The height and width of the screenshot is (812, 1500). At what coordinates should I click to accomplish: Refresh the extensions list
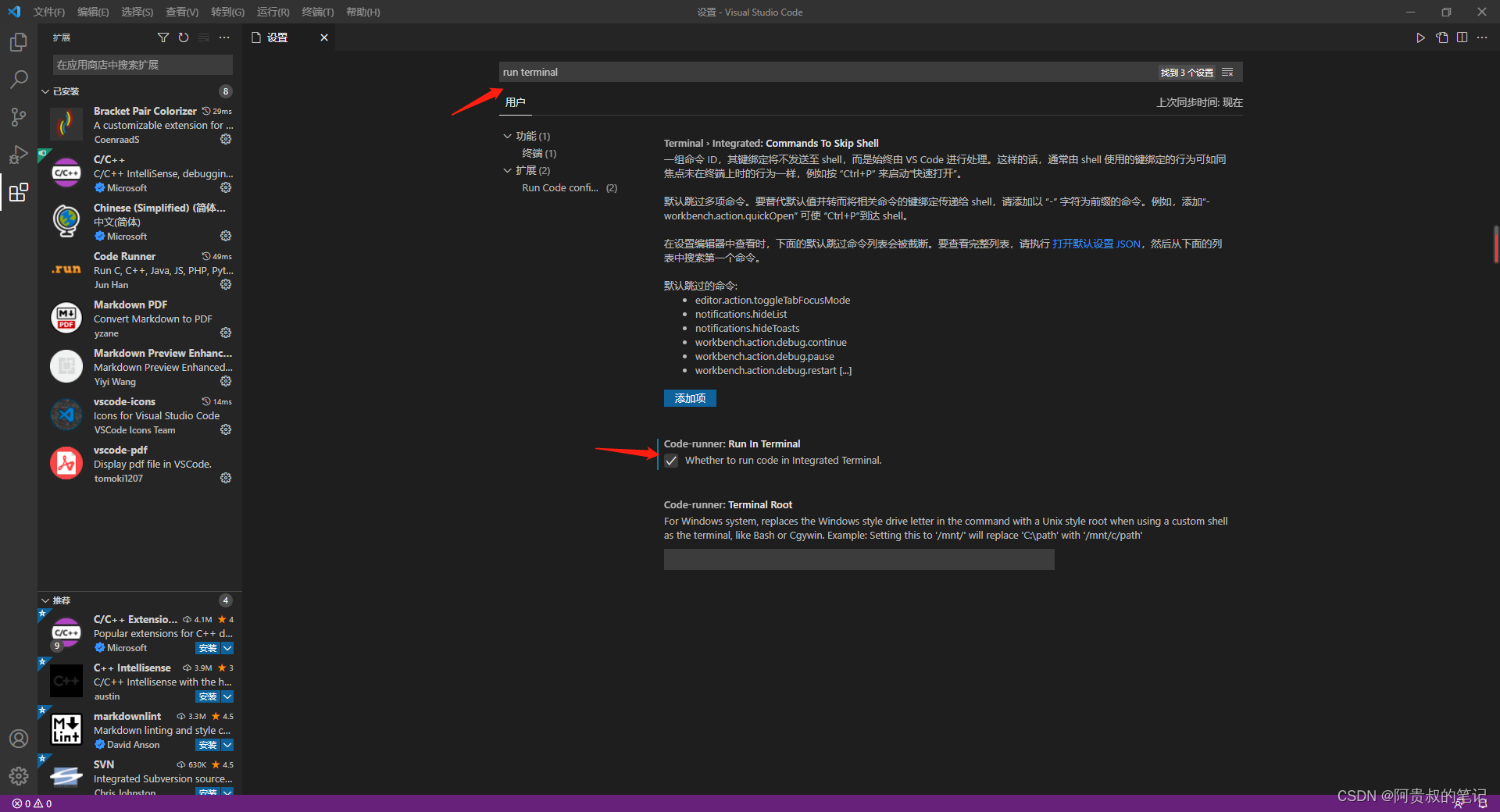click(x=184, y=37)
